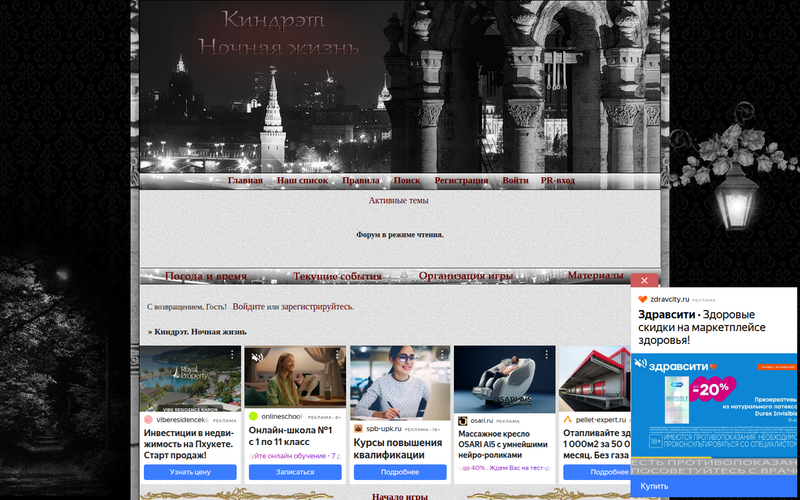Image resolution: width=800 pixels, height=500 pixels.
Task: Open three-dot menu on OSARI massage chair ad
Action: click(545, 355)
